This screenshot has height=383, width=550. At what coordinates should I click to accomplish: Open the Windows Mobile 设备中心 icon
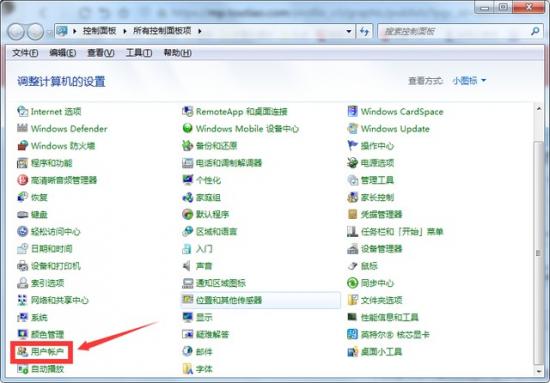[188, 129]
